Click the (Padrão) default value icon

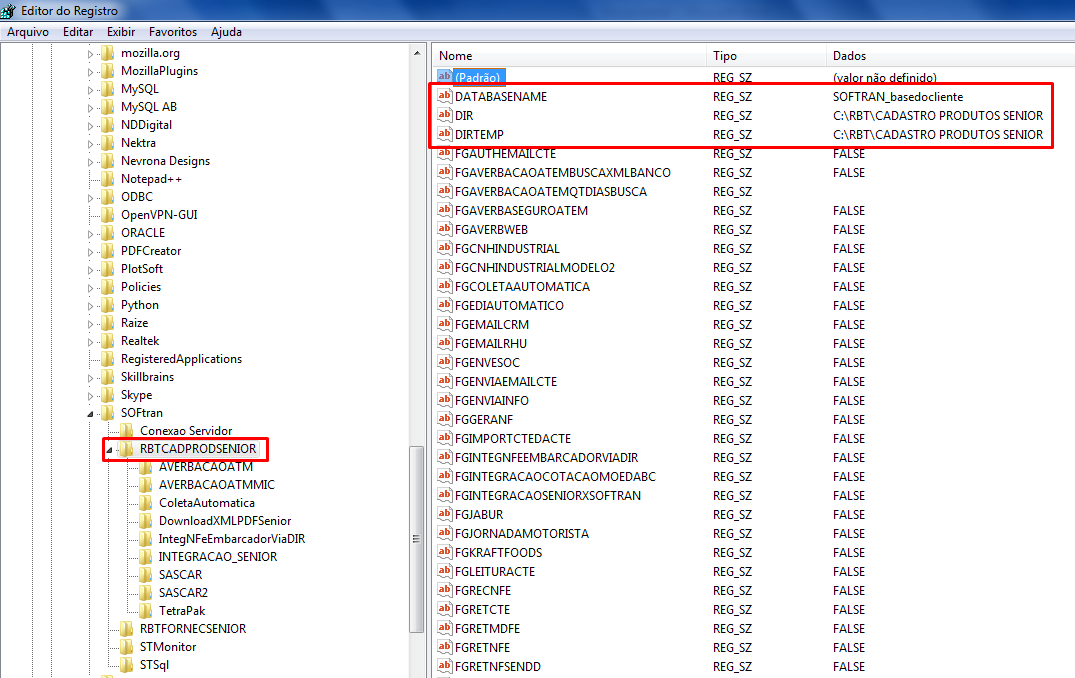tap(445, 77)
